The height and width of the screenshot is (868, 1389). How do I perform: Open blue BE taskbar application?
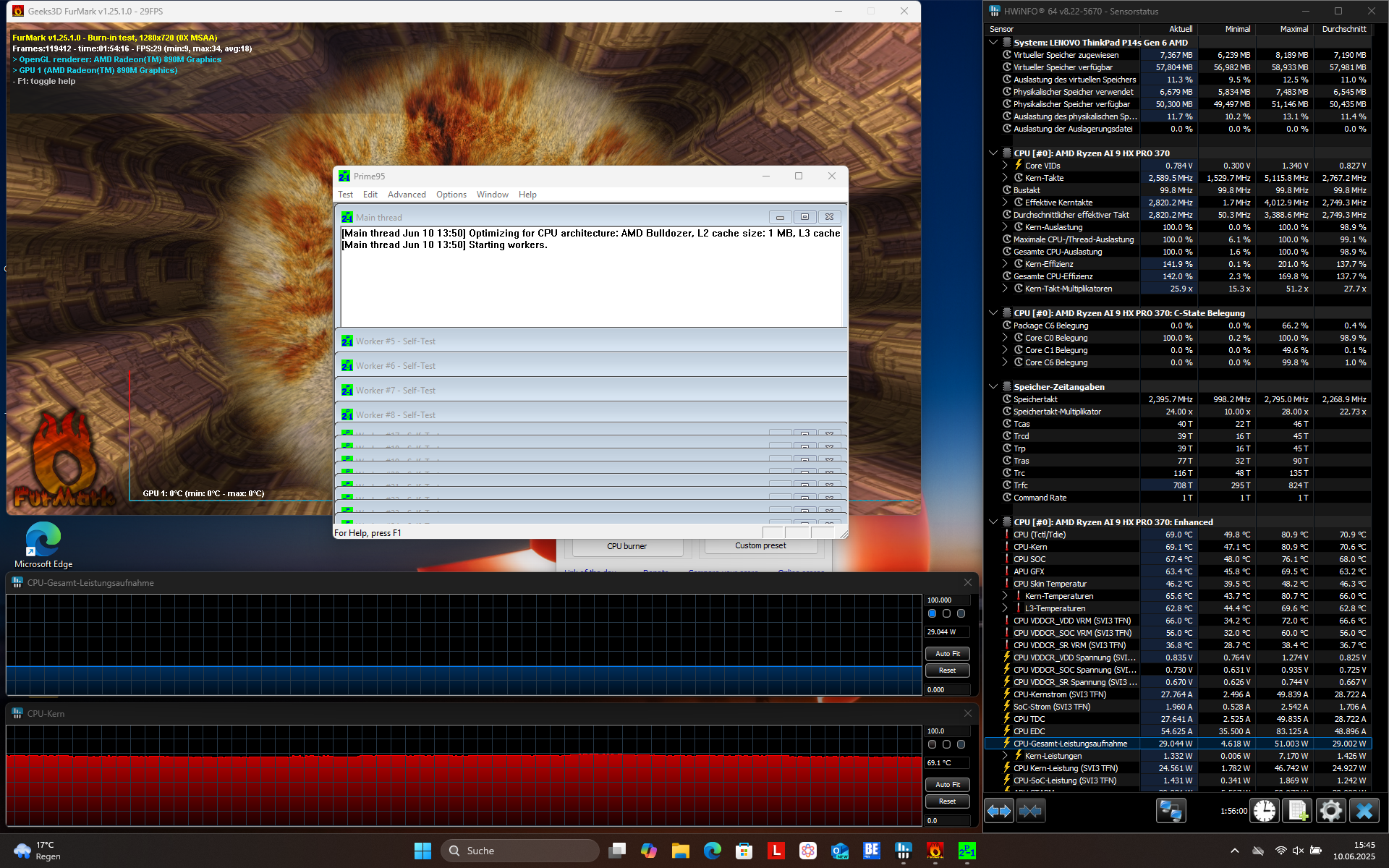[872, 851]
